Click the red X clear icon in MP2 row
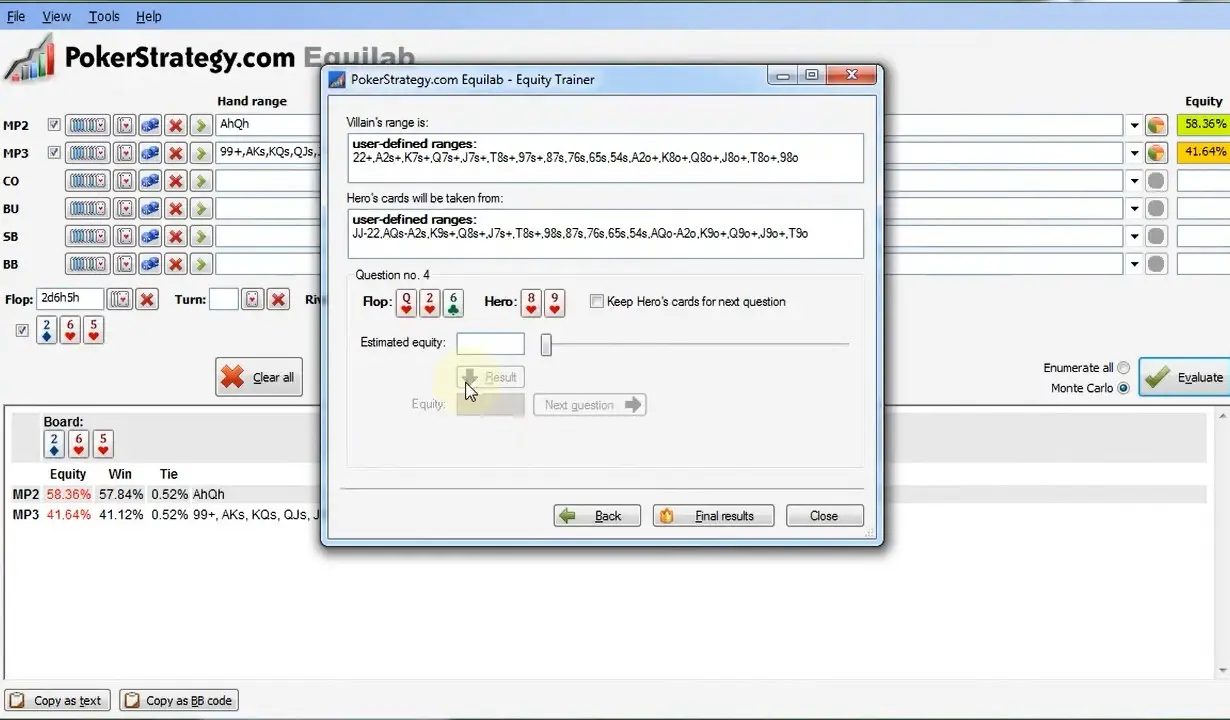1230x720 pixels. click(x=176, y=125)
